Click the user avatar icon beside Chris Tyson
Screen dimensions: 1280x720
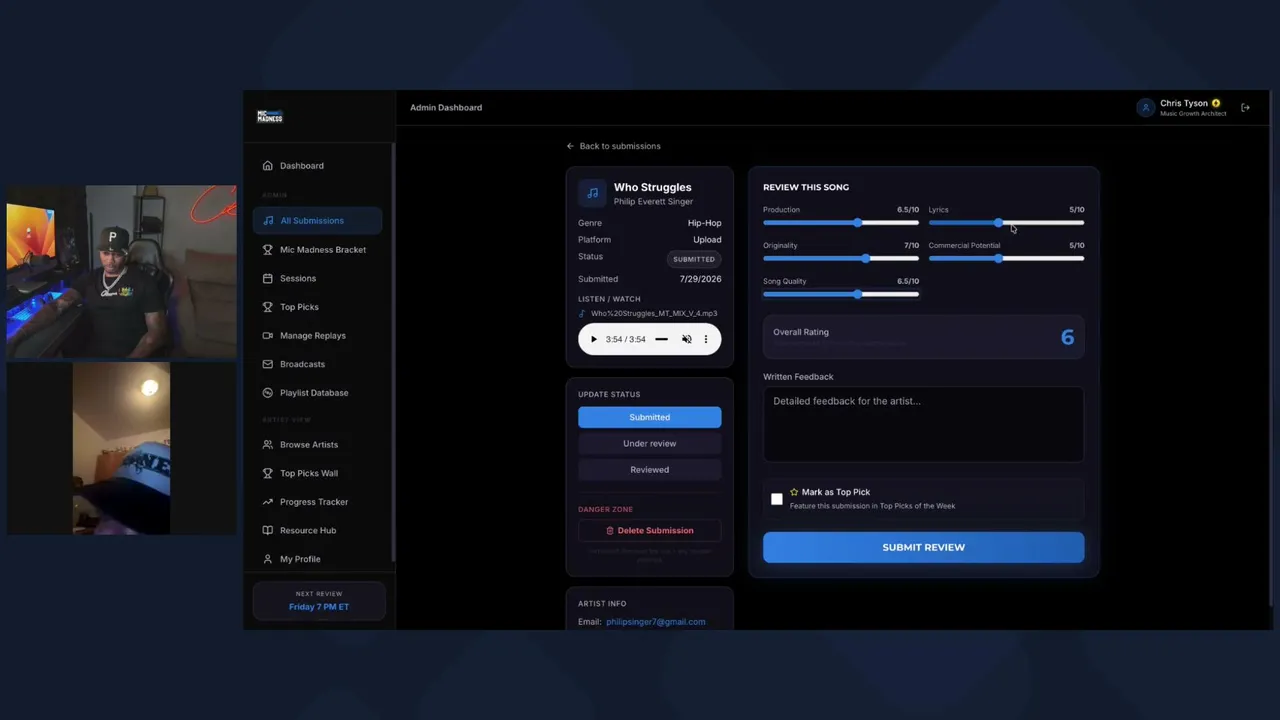click(x=1146, y=108)
